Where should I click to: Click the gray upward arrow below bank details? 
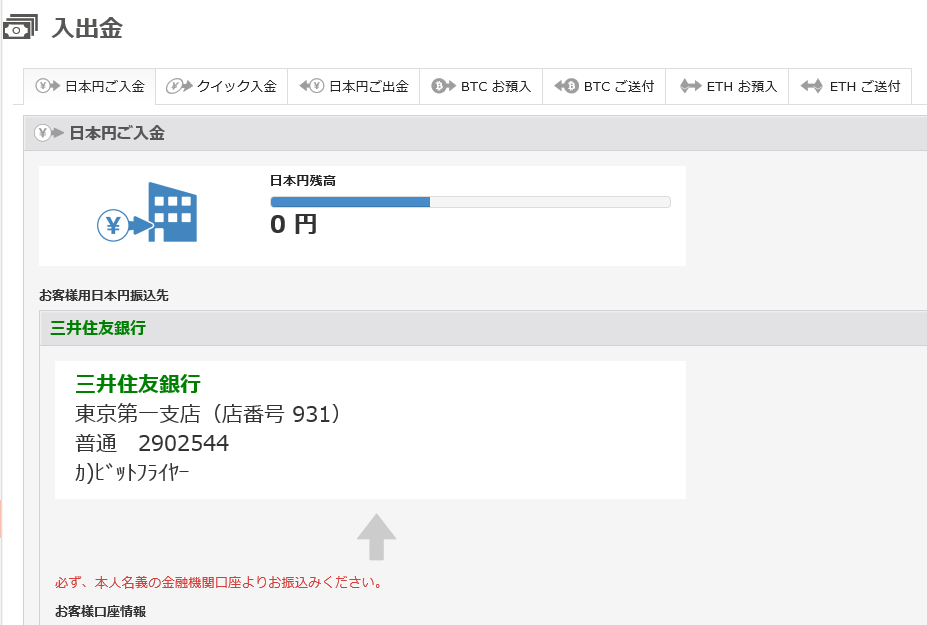coord(376,537)
